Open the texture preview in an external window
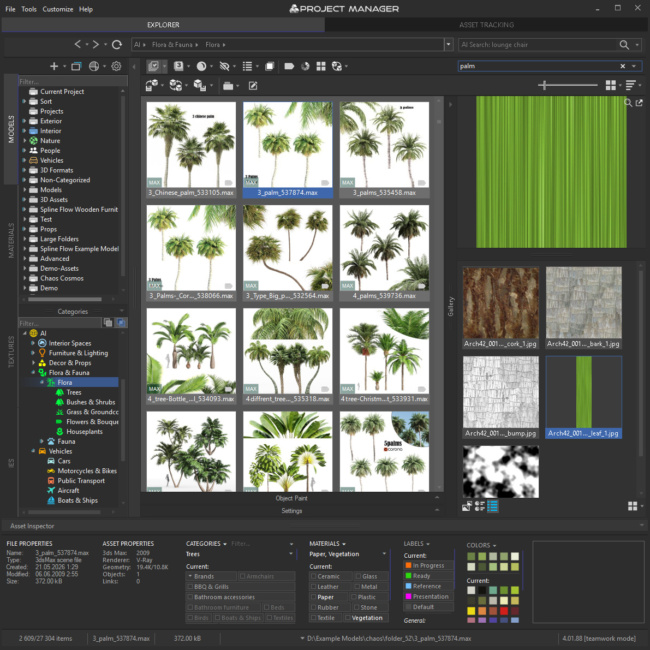Image resolution: width=650 pixels, height=650 pixels. point(639,102)
